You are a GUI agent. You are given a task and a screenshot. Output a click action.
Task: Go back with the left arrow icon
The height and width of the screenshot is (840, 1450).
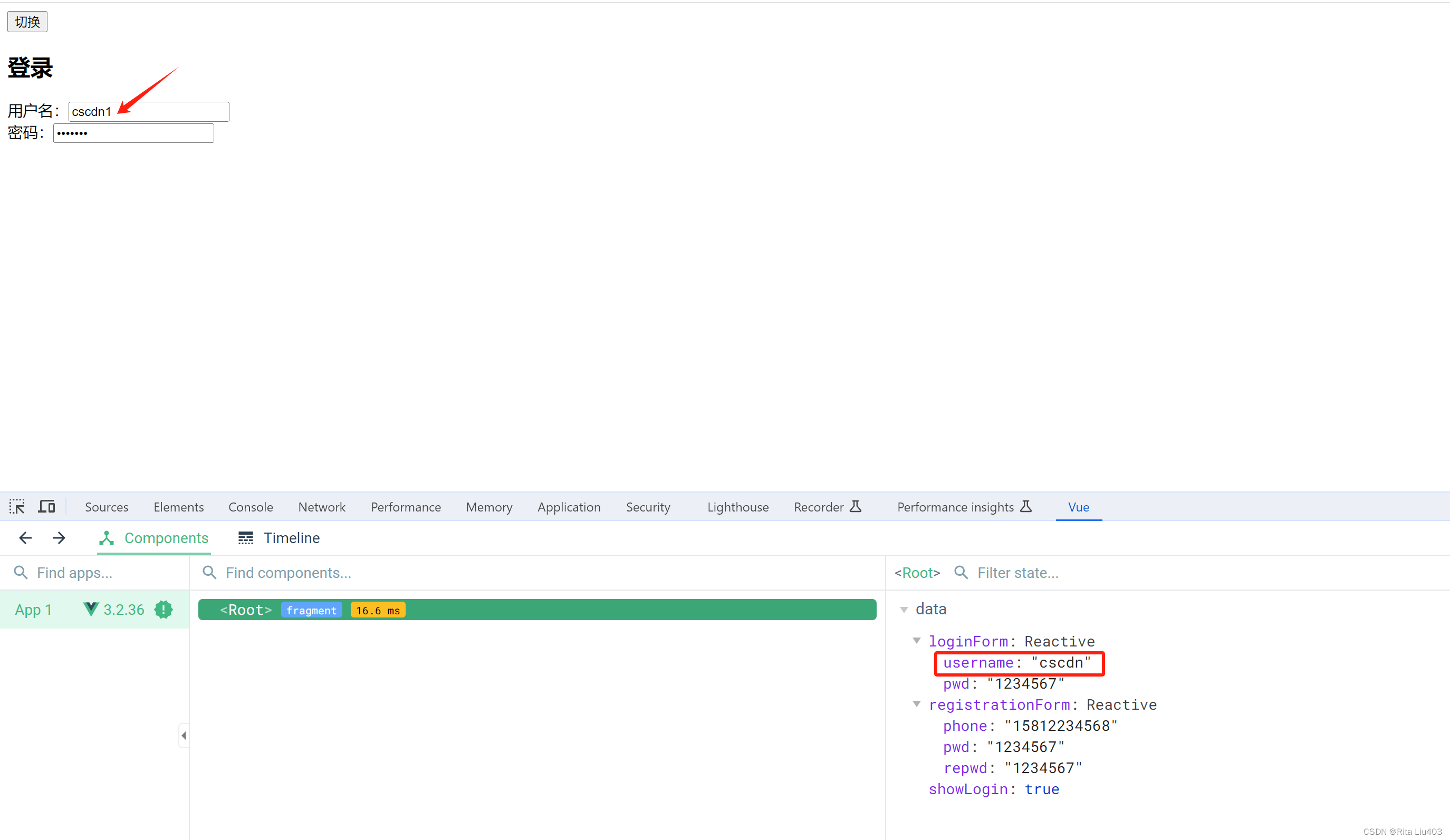pos(25,538)
